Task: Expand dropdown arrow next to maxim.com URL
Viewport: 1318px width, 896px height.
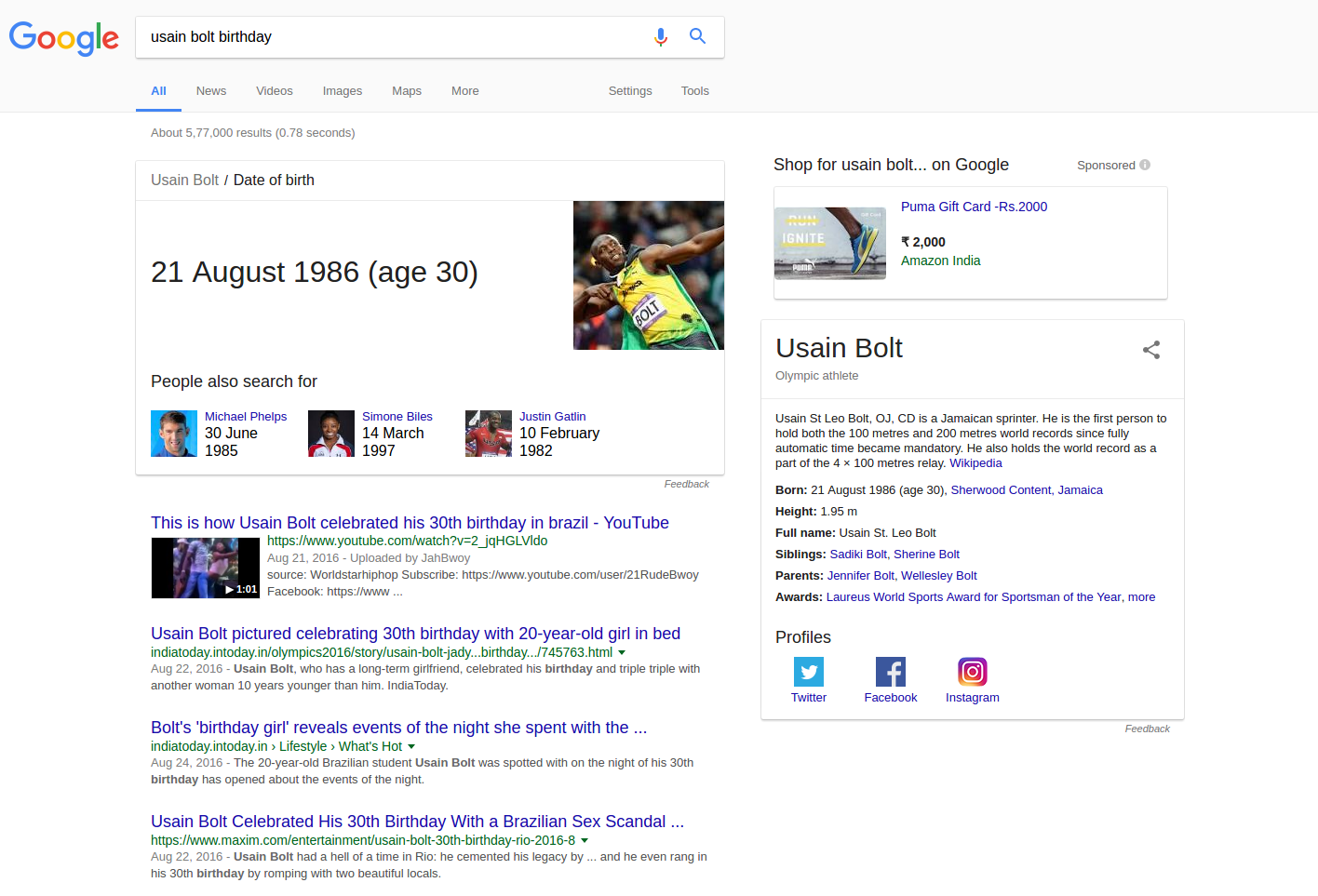Action: click(585, 841)
